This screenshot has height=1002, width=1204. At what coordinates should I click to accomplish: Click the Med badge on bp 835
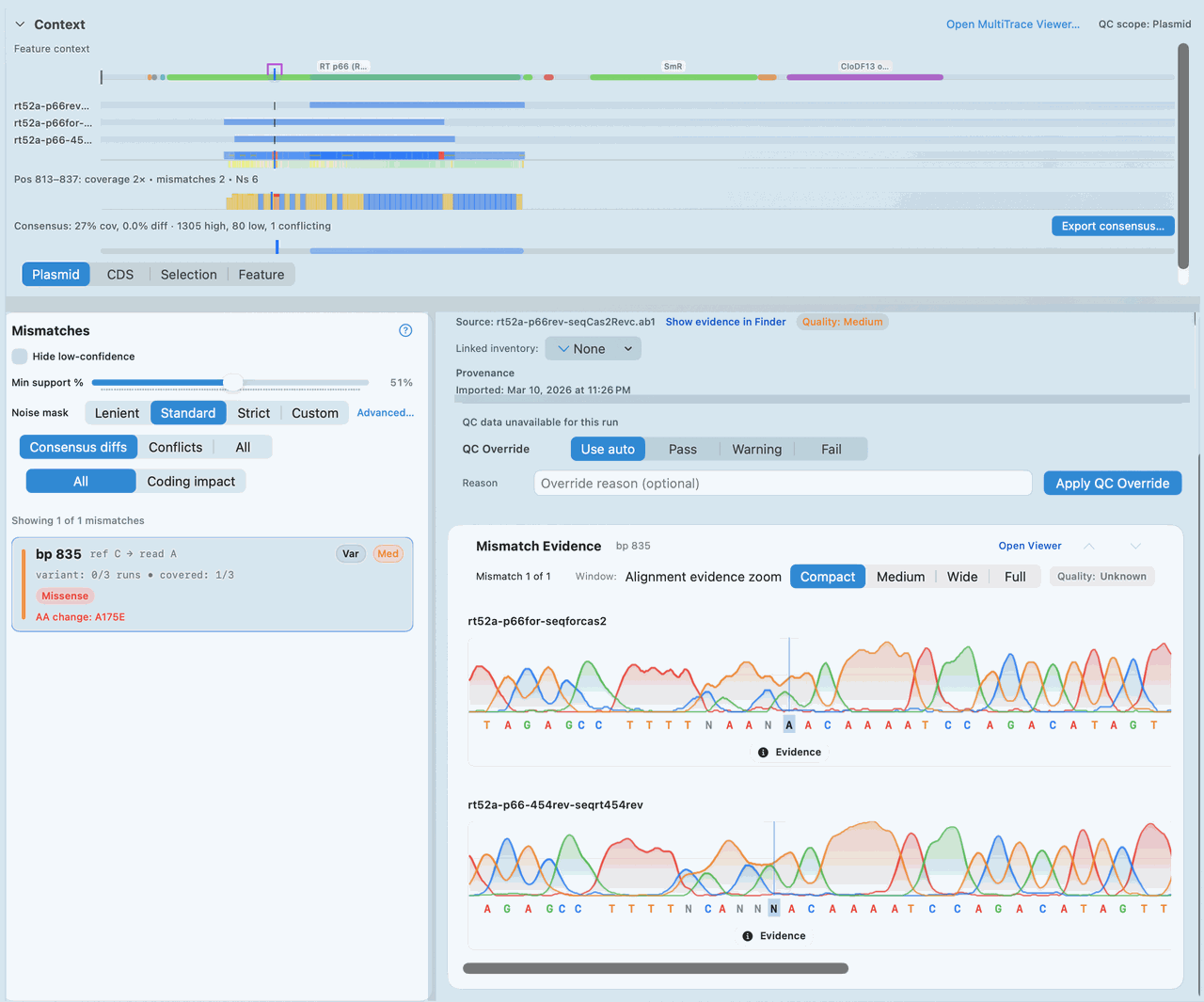[x=388, y=554]
